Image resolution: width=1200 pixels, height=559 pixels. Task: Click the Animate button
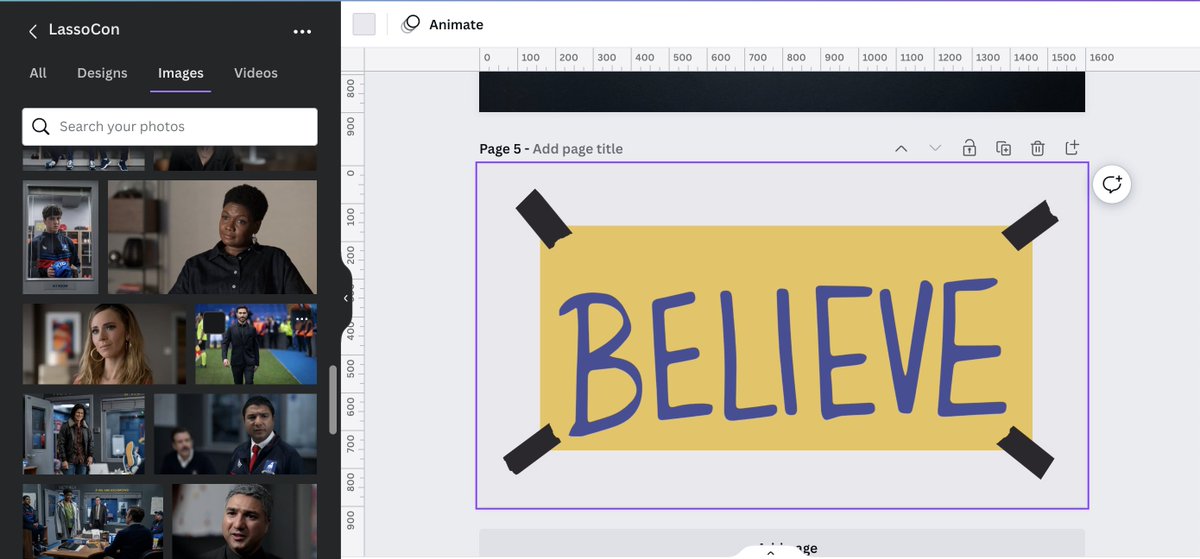pos(442,24)
